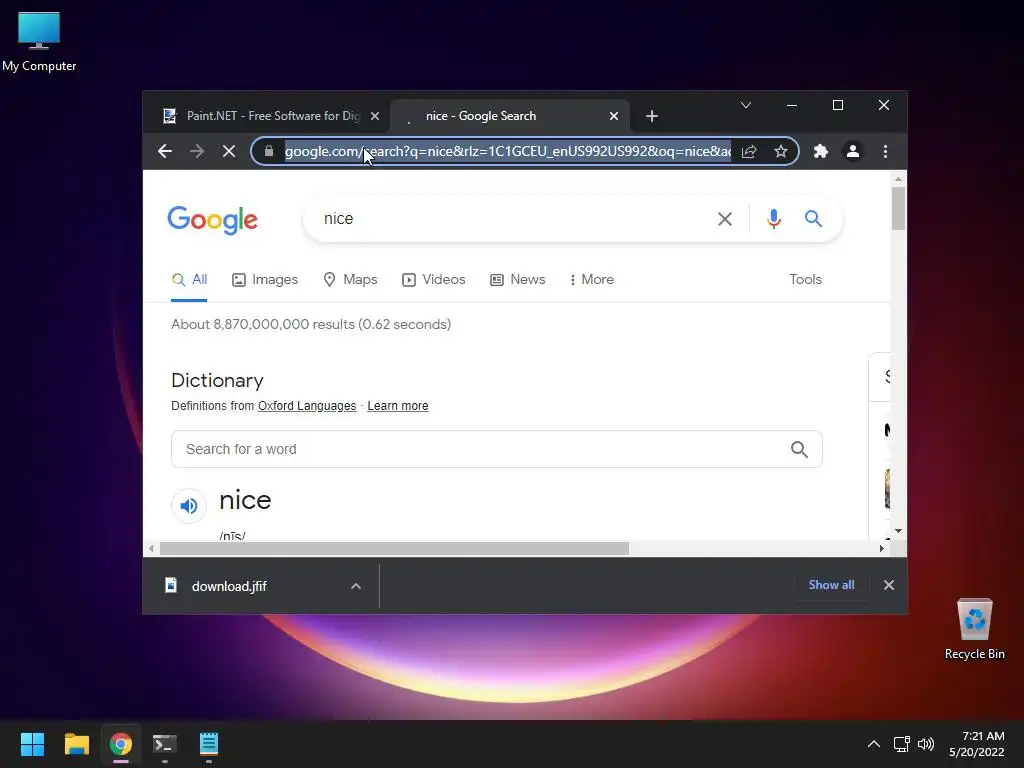This screenshot has width=1024, height=768.
Task: Click the scroll down arrow
Action: click(899, 531)
